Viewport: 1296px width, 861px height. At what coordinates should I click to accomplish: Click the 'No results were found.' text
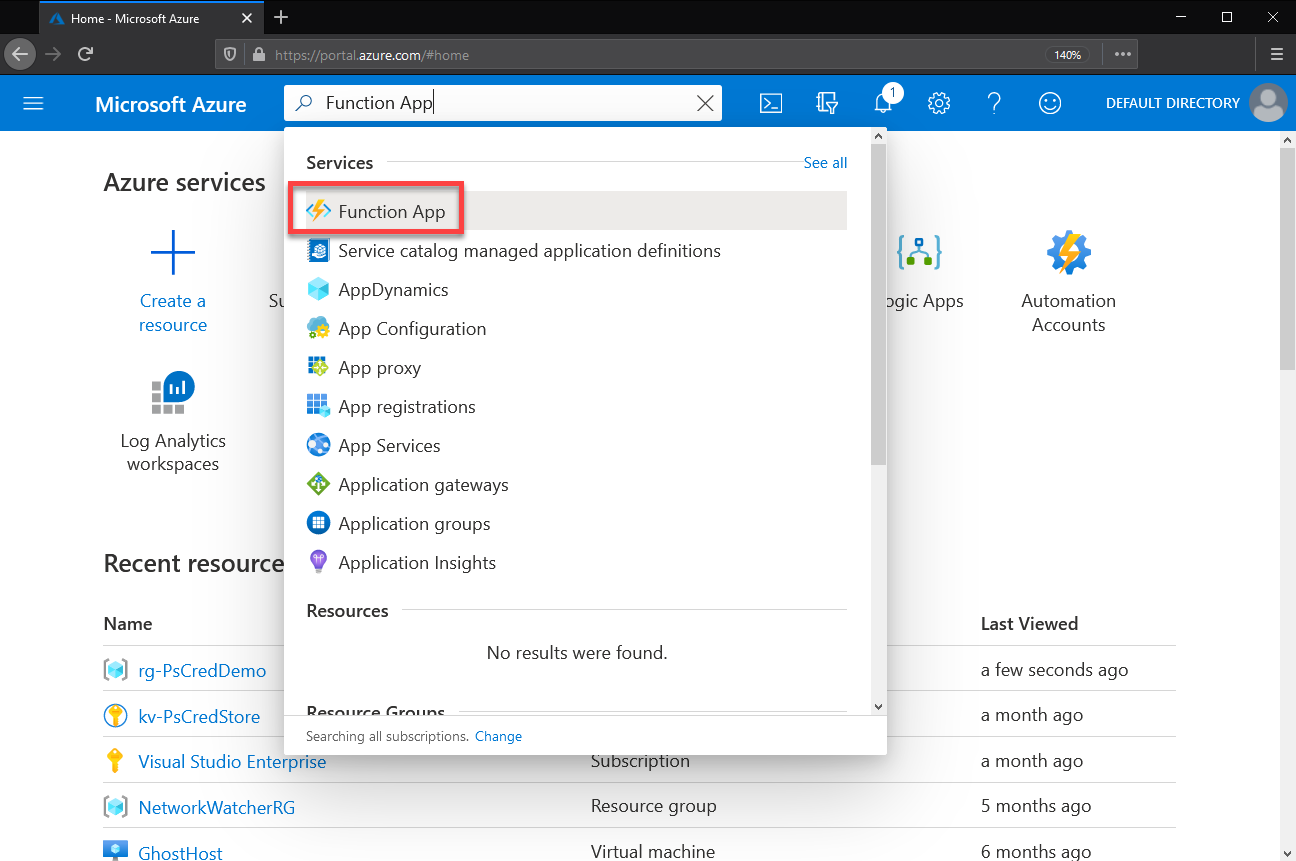(577, 653)
